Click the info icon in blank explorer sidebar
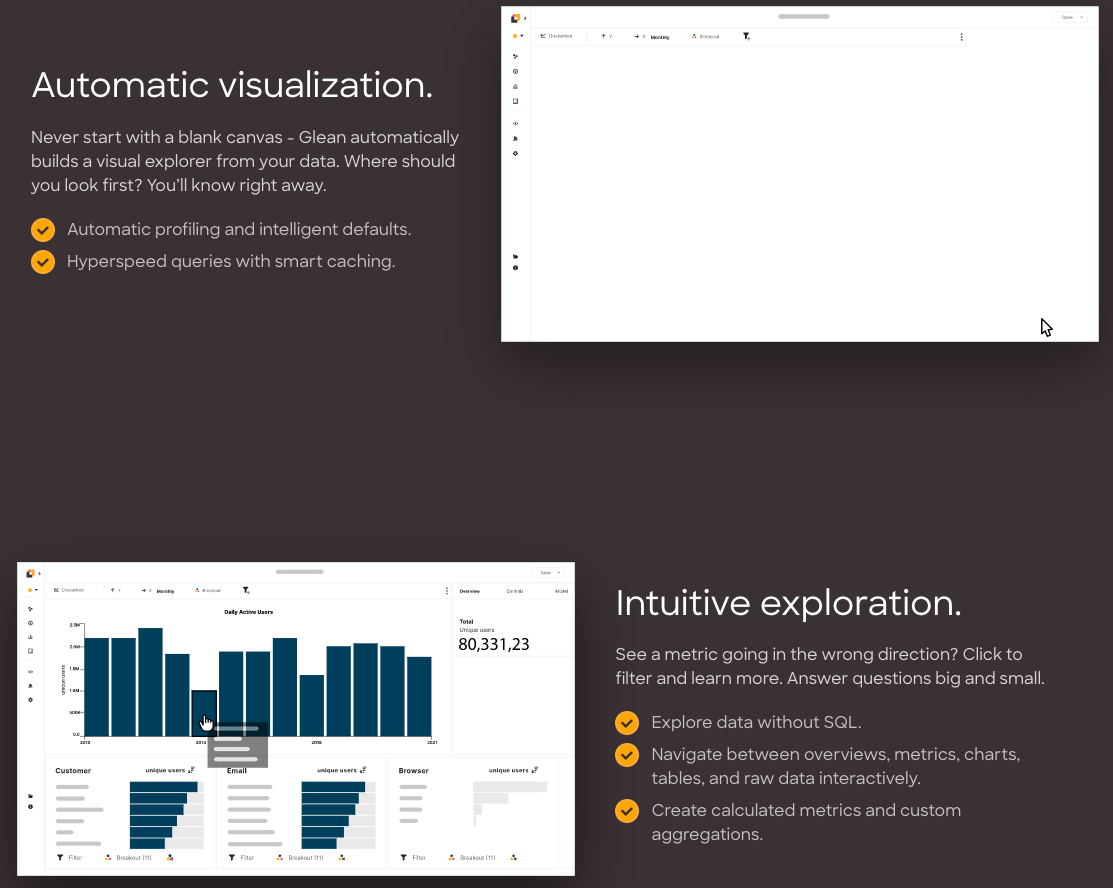The image size is (1113, 888). pyautogui.click(x=515, y=268)
